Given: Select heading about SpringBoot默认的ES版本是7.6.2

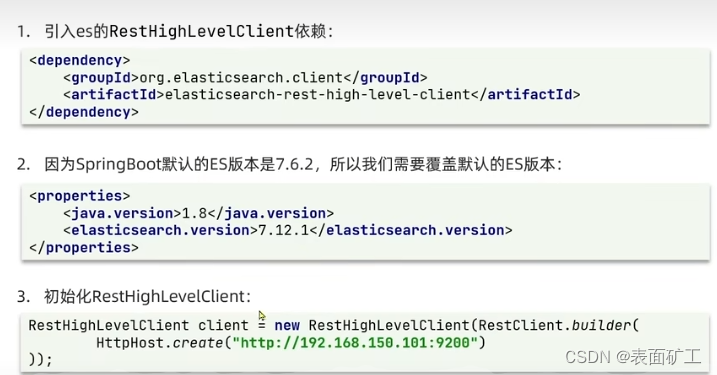Looking at the screenshot, I should click(303, 164).
